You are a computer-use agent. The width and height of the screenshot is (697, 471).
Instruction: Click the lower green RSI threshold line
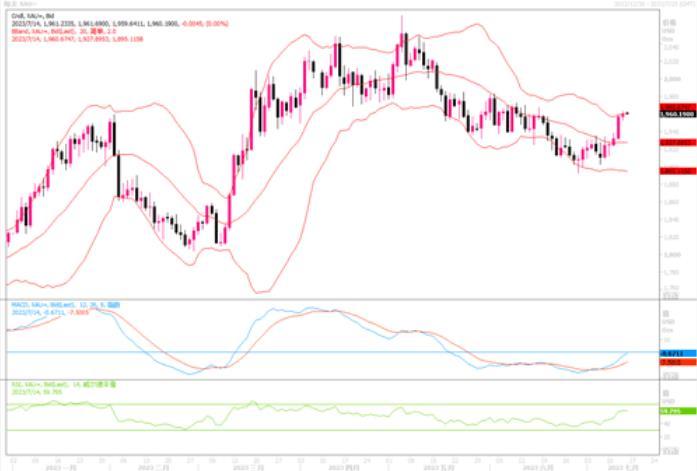point(300,431)
